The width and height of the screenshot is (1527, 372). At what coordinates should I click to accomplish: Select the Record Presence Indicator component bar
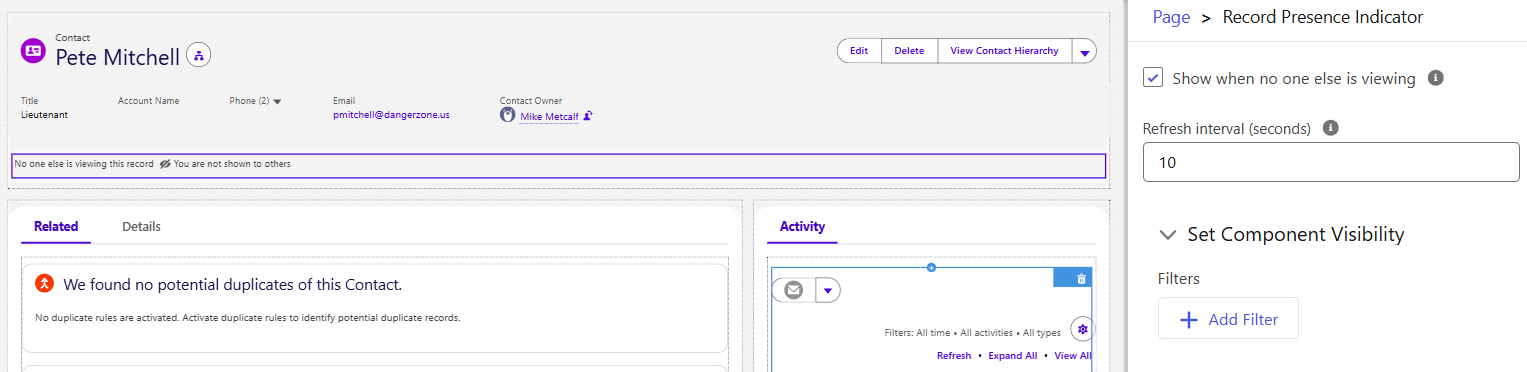click(x=558, y=165)
